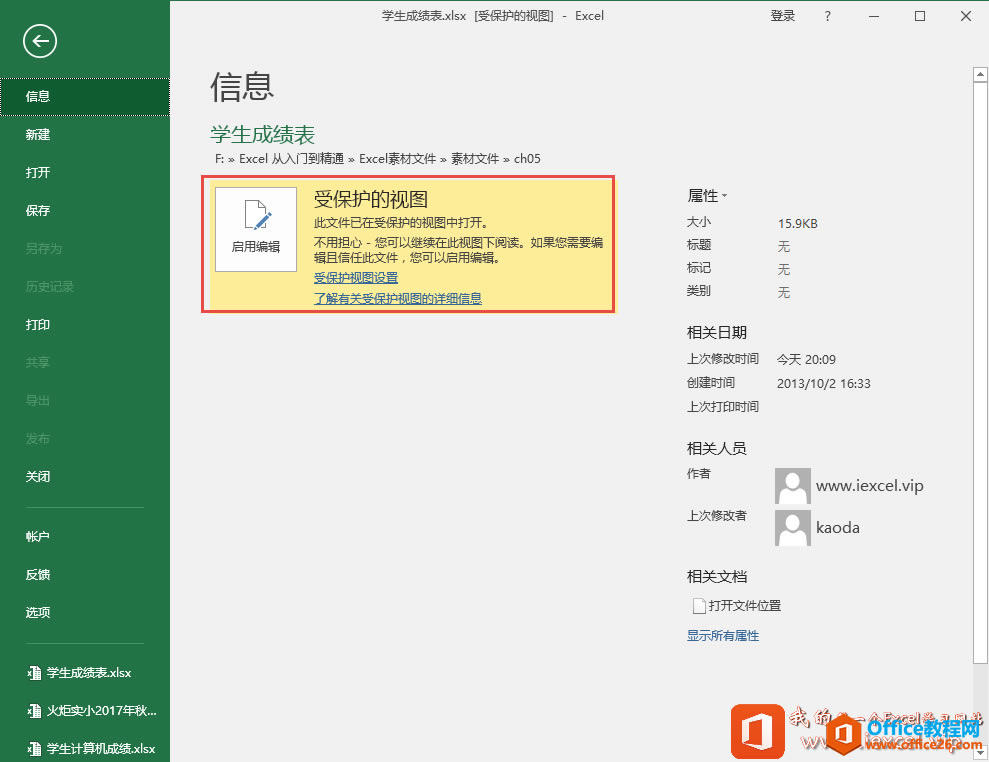Image resolution: width=989 pixels, height=762 pixels.
Task: Click the 受保护视图设置 link
Action: 356,278
